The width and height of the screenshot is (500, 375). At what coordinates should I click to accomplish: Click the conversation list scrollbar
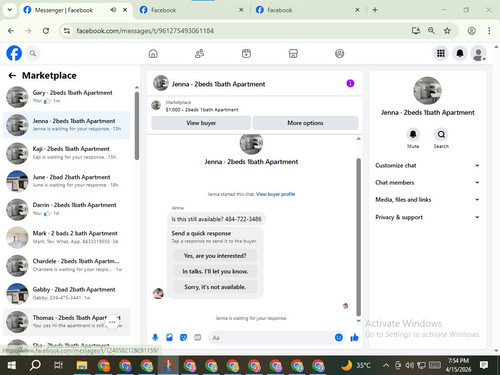pos(137,126)
